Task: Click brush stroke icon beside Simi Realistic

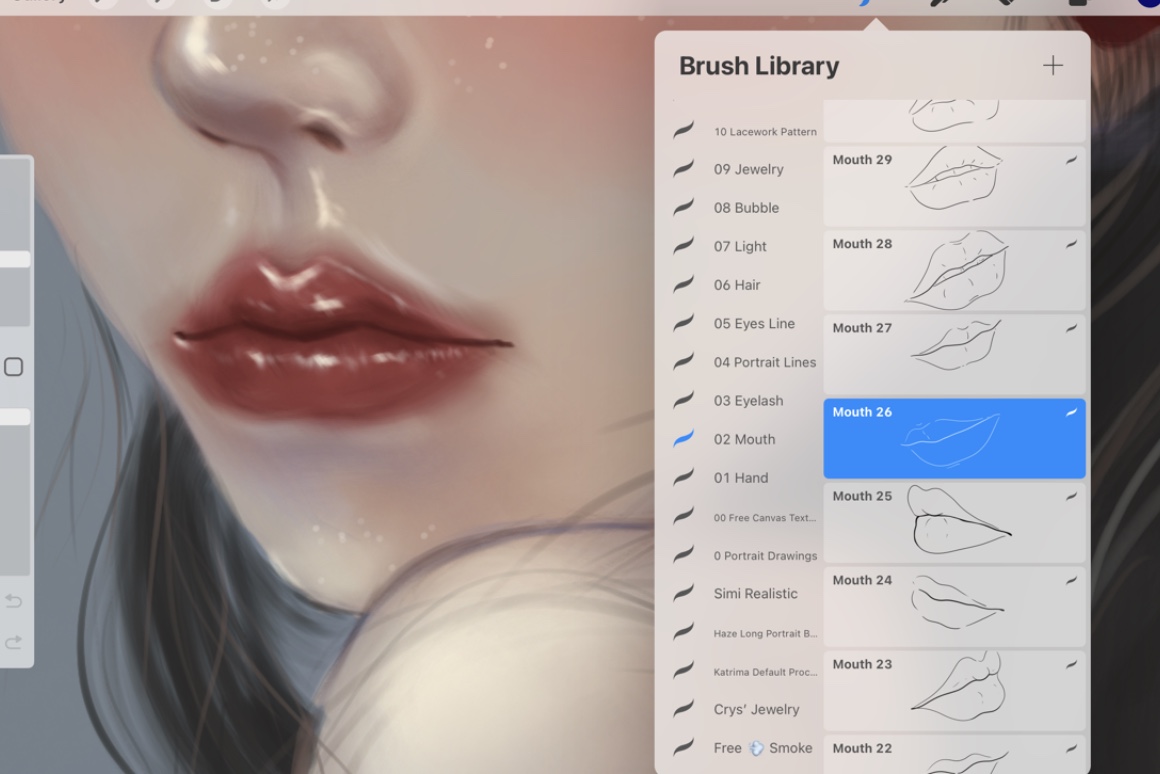Action: coord(684,592)
